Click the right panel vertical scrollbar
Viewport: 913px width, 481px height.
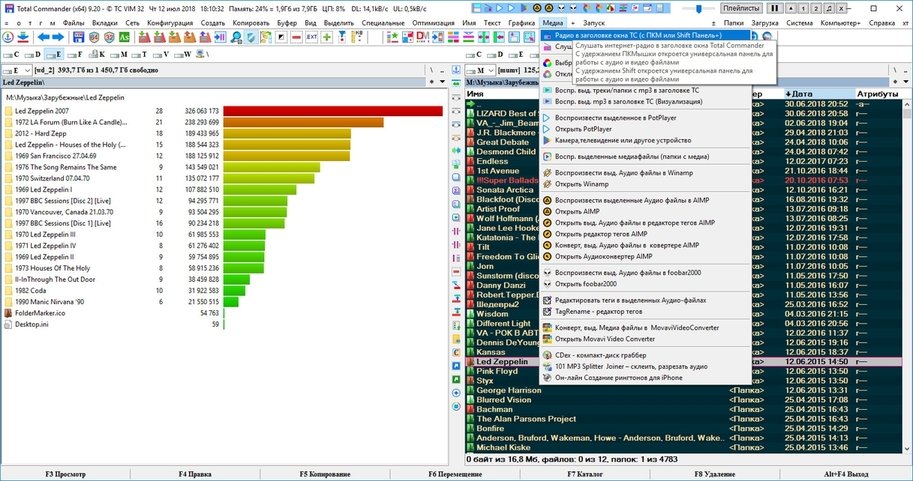point(906,276)
